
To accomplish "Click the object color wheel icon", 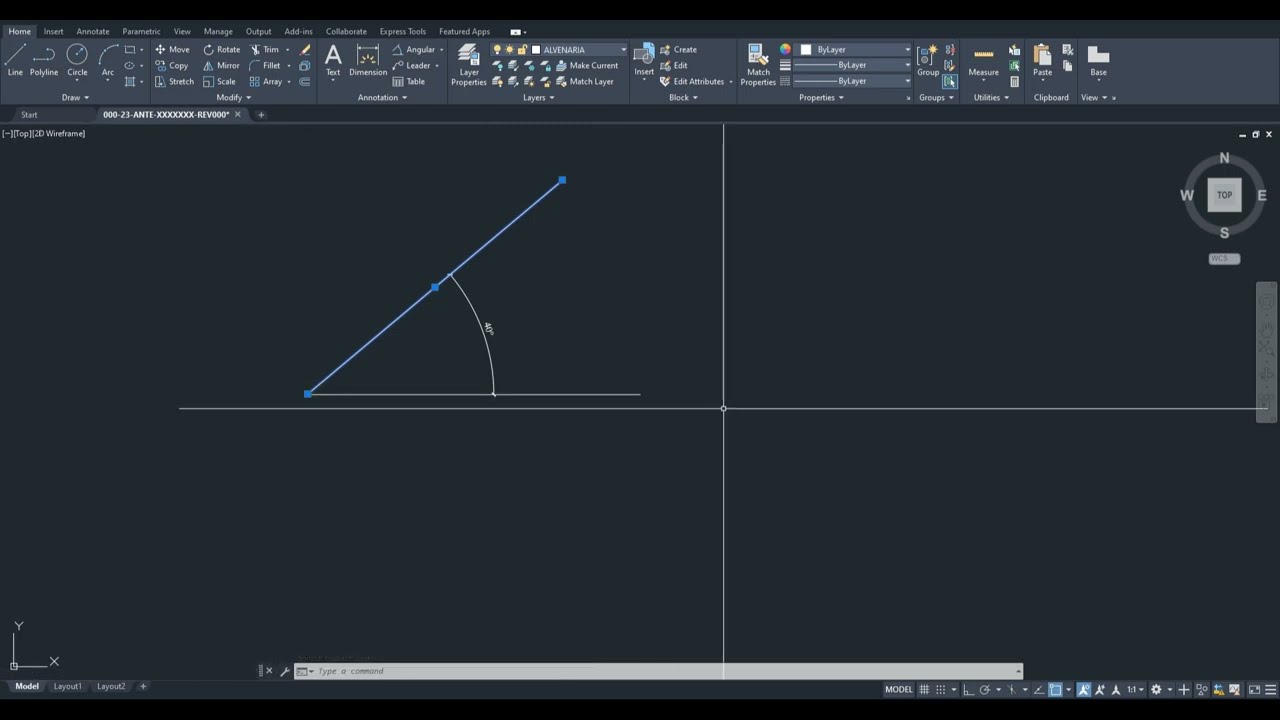I will (785, 49).
